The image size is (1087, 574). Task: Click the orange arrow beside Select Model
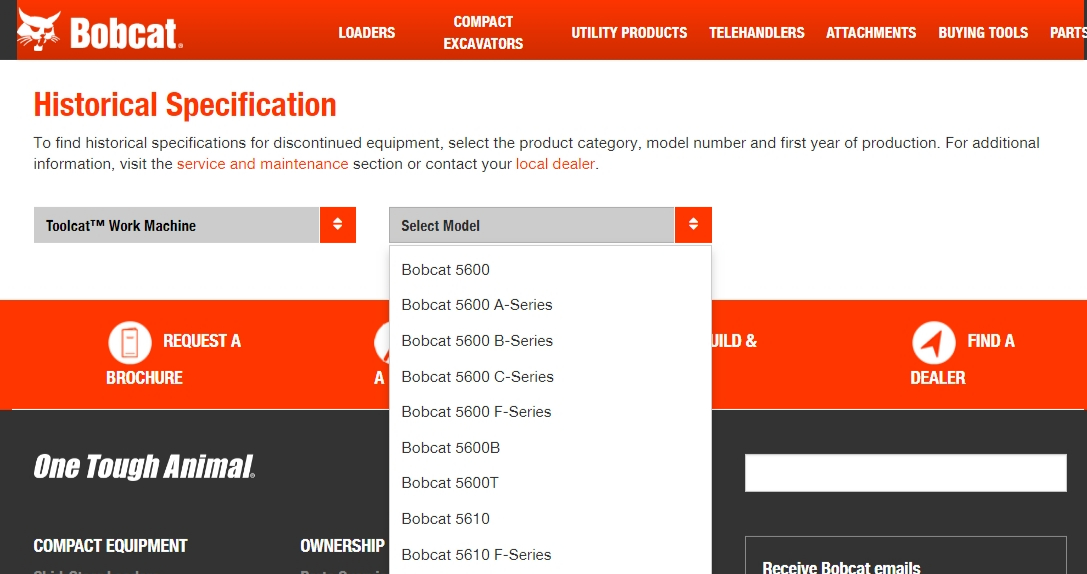693,225
